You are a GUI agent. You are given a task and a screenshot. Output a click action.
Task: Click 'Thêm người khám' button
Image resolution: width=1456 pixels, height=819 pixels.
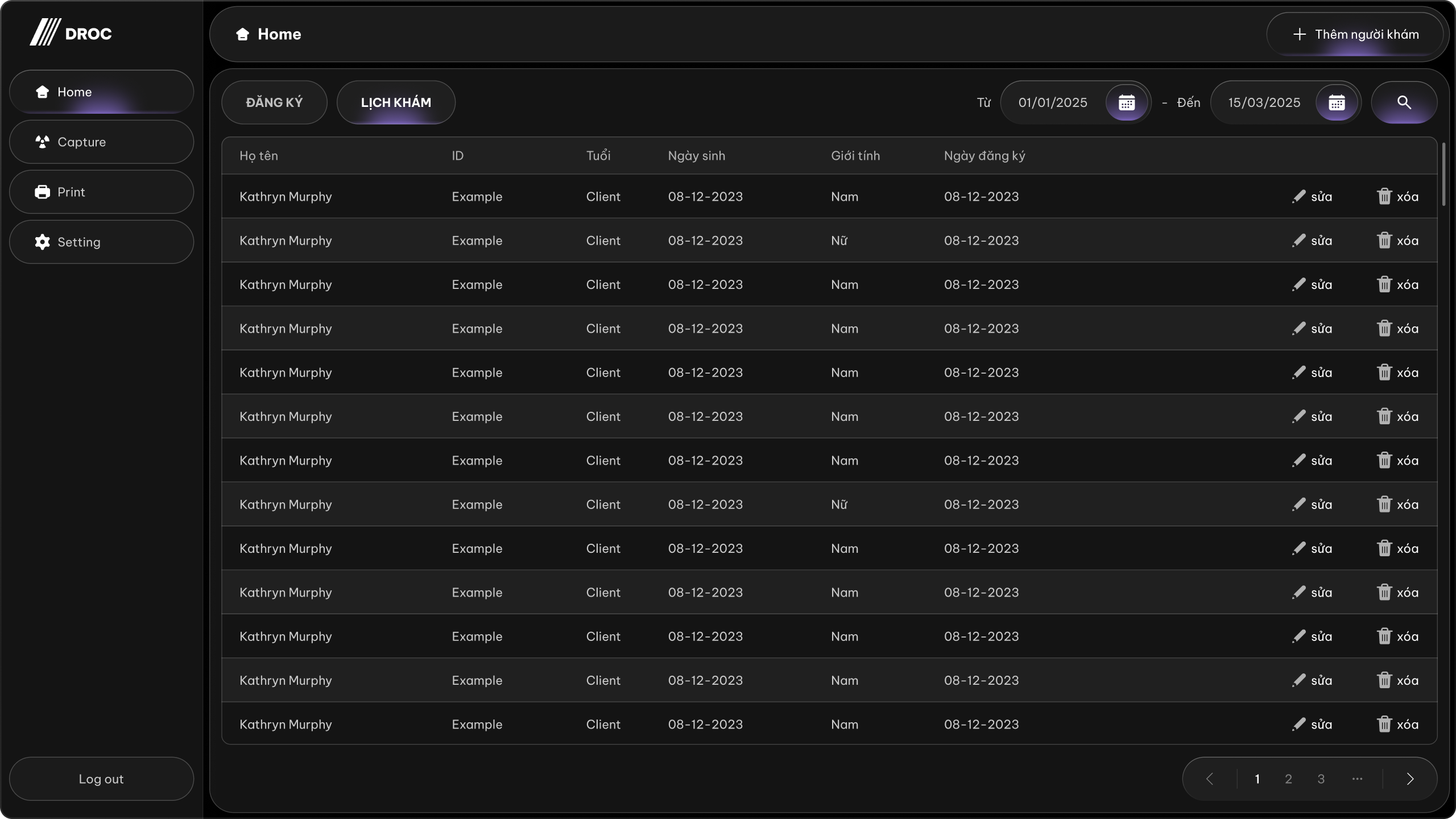[1355, 34]
